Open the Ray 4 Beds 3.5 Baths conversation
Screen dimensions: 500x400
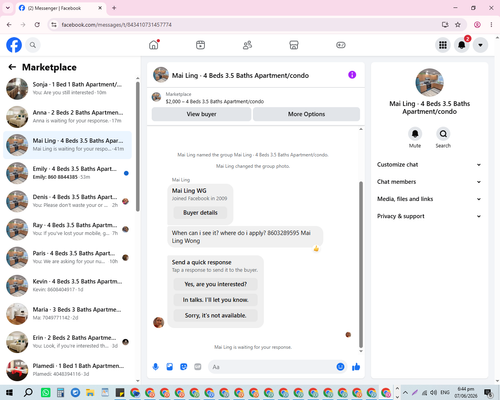pyautogui.click(x=68, y=229)
